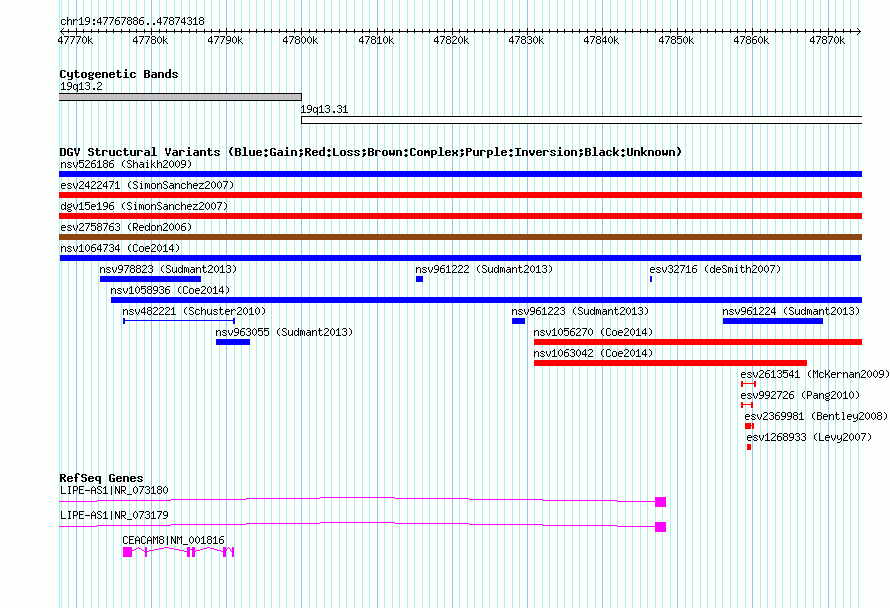Image resolution: width=890 pixels, height=608 pixels.
Task: Click the long nsv1058936 (Coe2014) blue bar
Action: coord(486,300)
